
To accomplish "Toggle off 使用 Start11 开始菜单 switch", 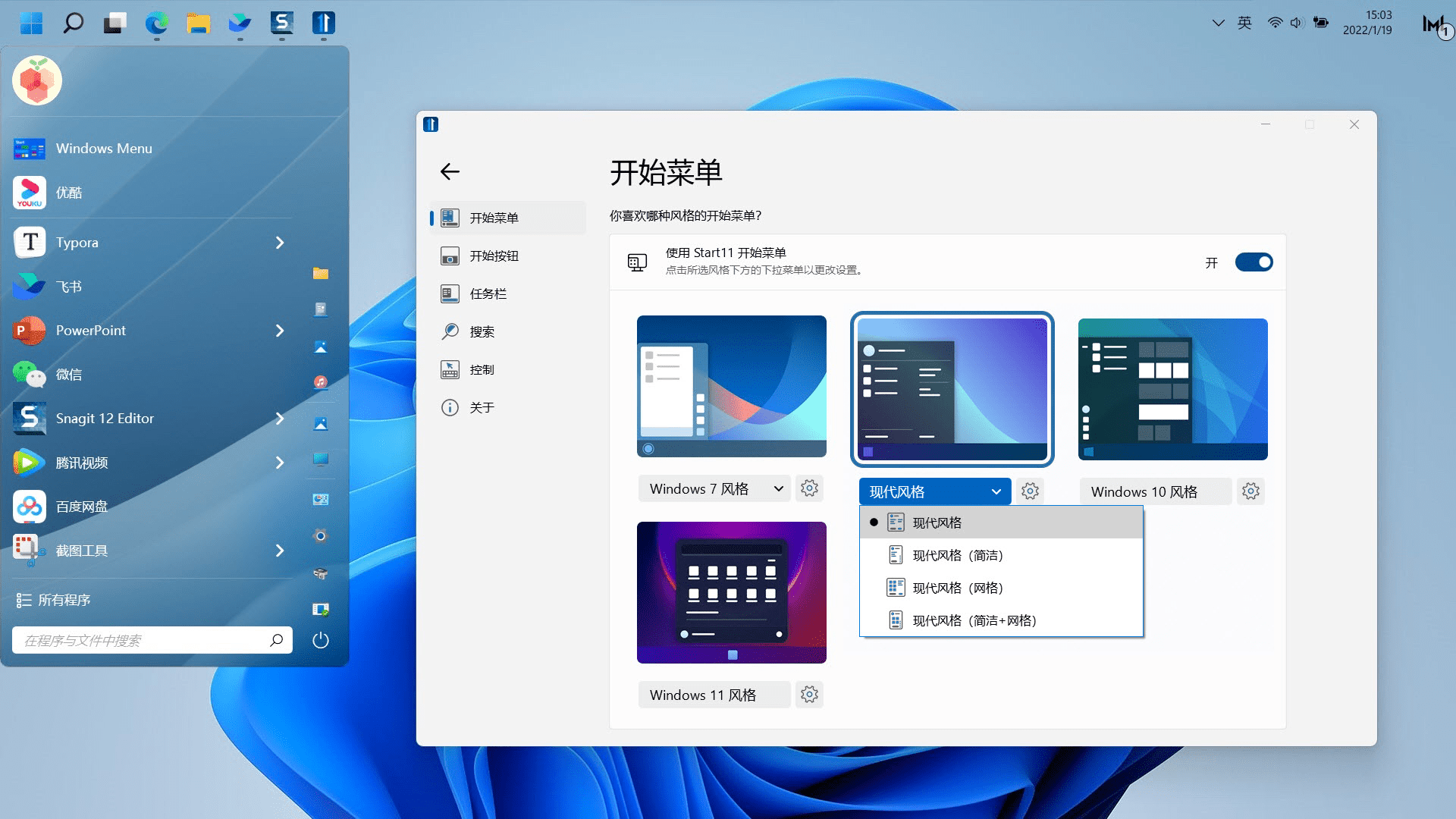I will tap(1253, 262).
